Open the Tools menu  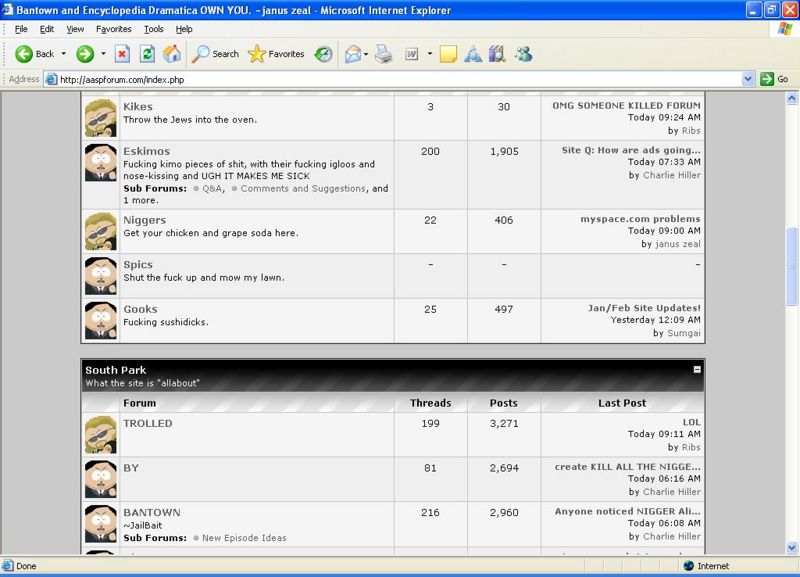pyautogui.click(x=153, y=29)
